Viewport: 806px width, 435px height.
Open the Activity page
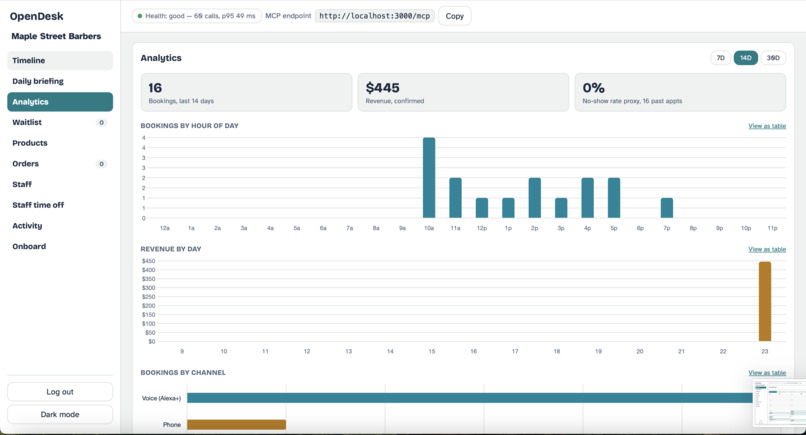(x=60, y=225)
